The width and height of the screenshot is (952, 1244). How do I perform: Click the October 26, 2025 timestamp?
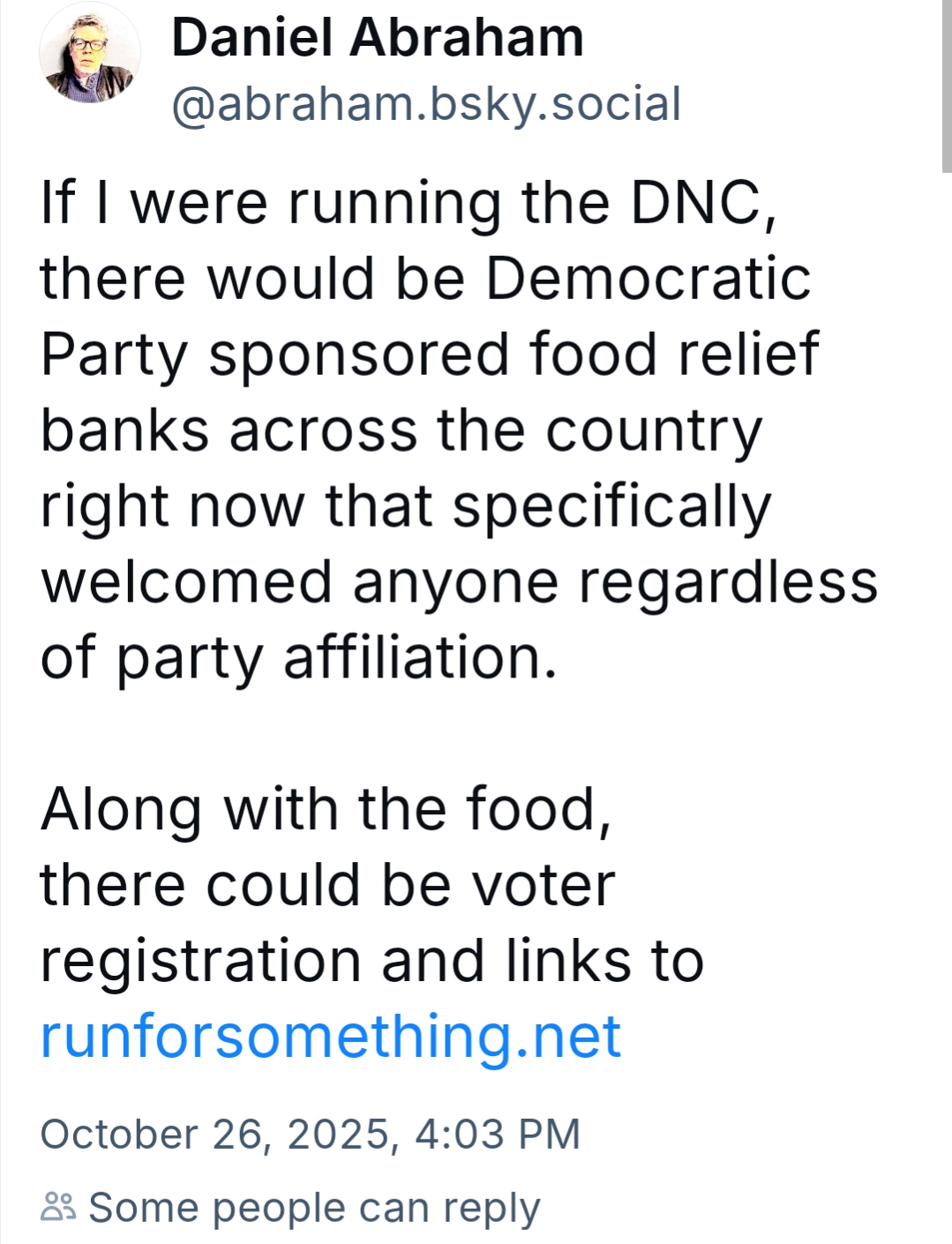[x=215, y=1134]
